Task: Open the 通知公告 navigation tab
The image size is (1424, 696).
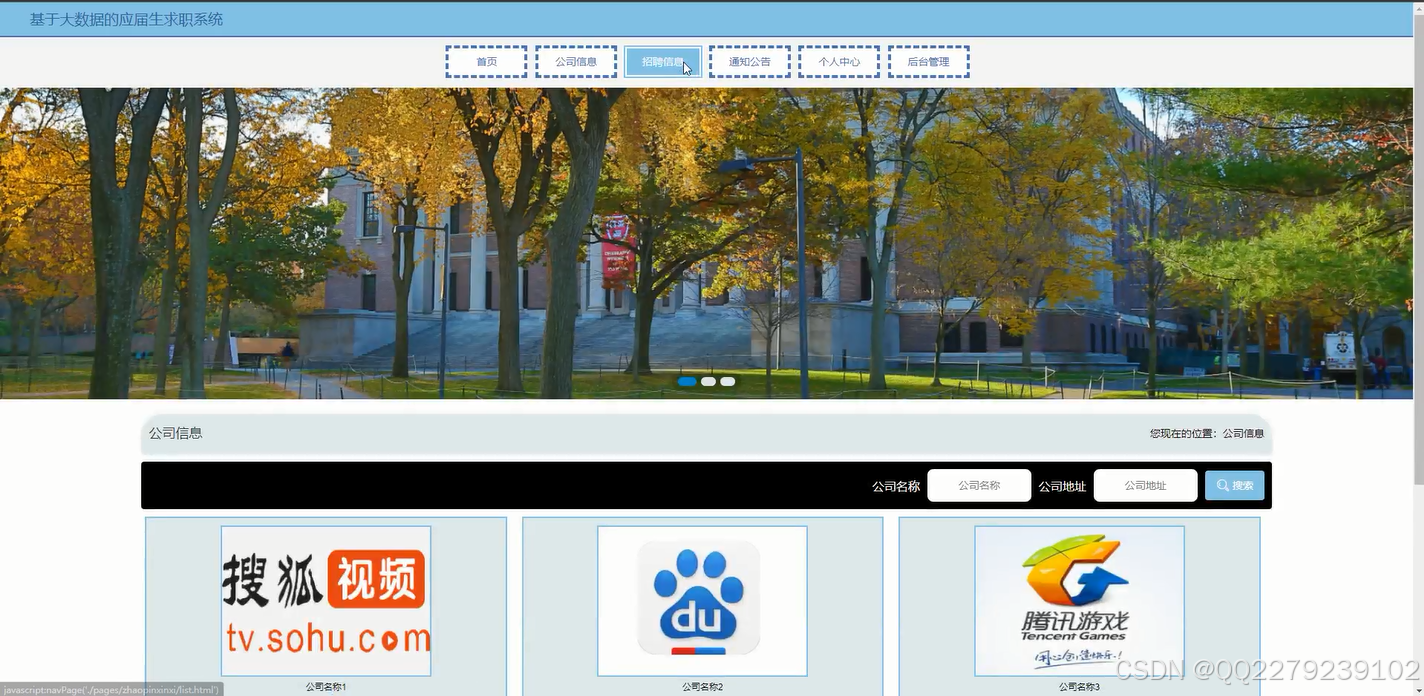Action: [x=750, y=62]
